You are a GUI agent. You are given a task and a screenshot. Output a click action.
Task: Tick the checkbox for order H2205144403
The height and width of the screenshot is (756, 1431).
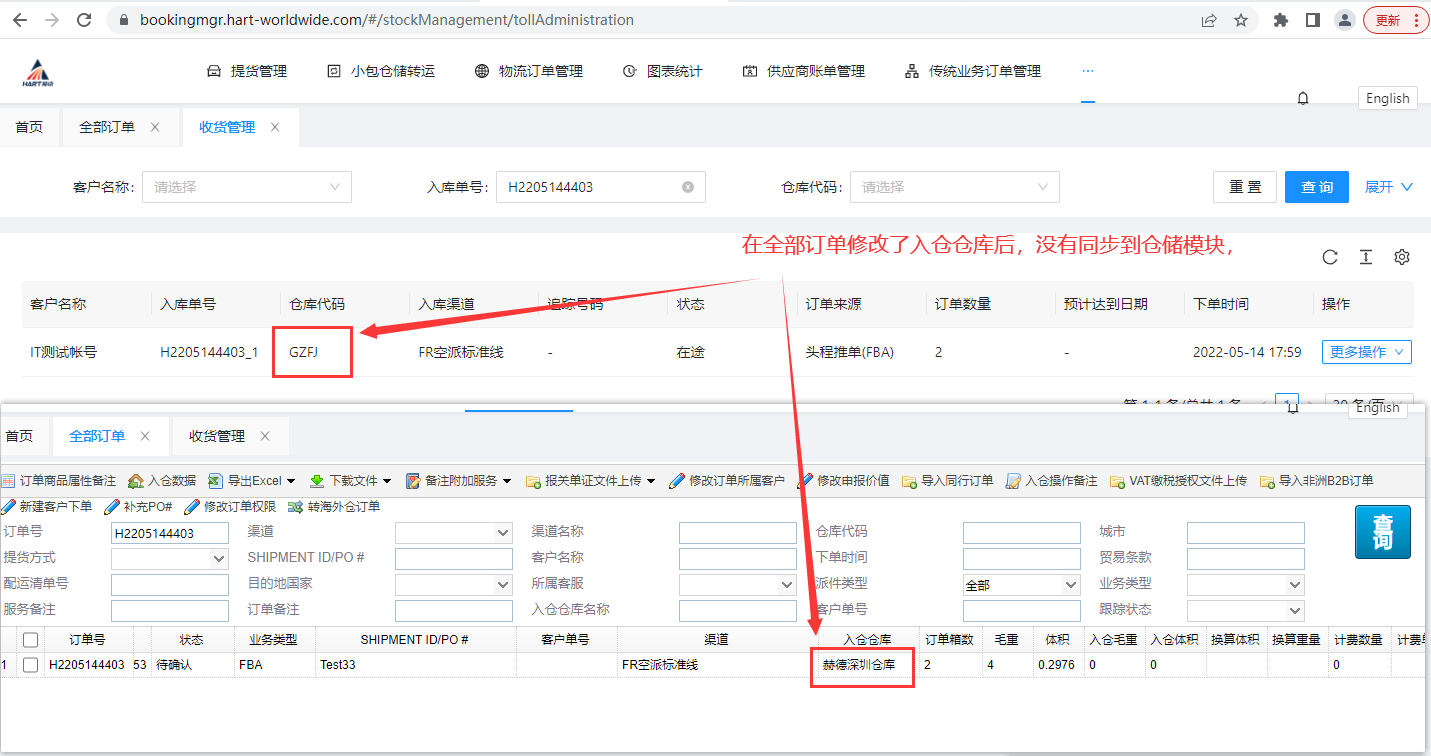click(x=31, y=665)
